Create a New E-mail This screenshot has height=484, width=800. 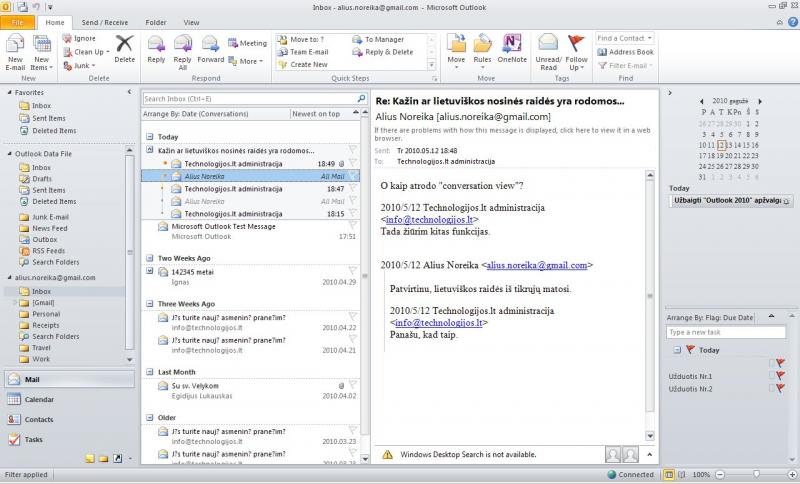point(15,53)
